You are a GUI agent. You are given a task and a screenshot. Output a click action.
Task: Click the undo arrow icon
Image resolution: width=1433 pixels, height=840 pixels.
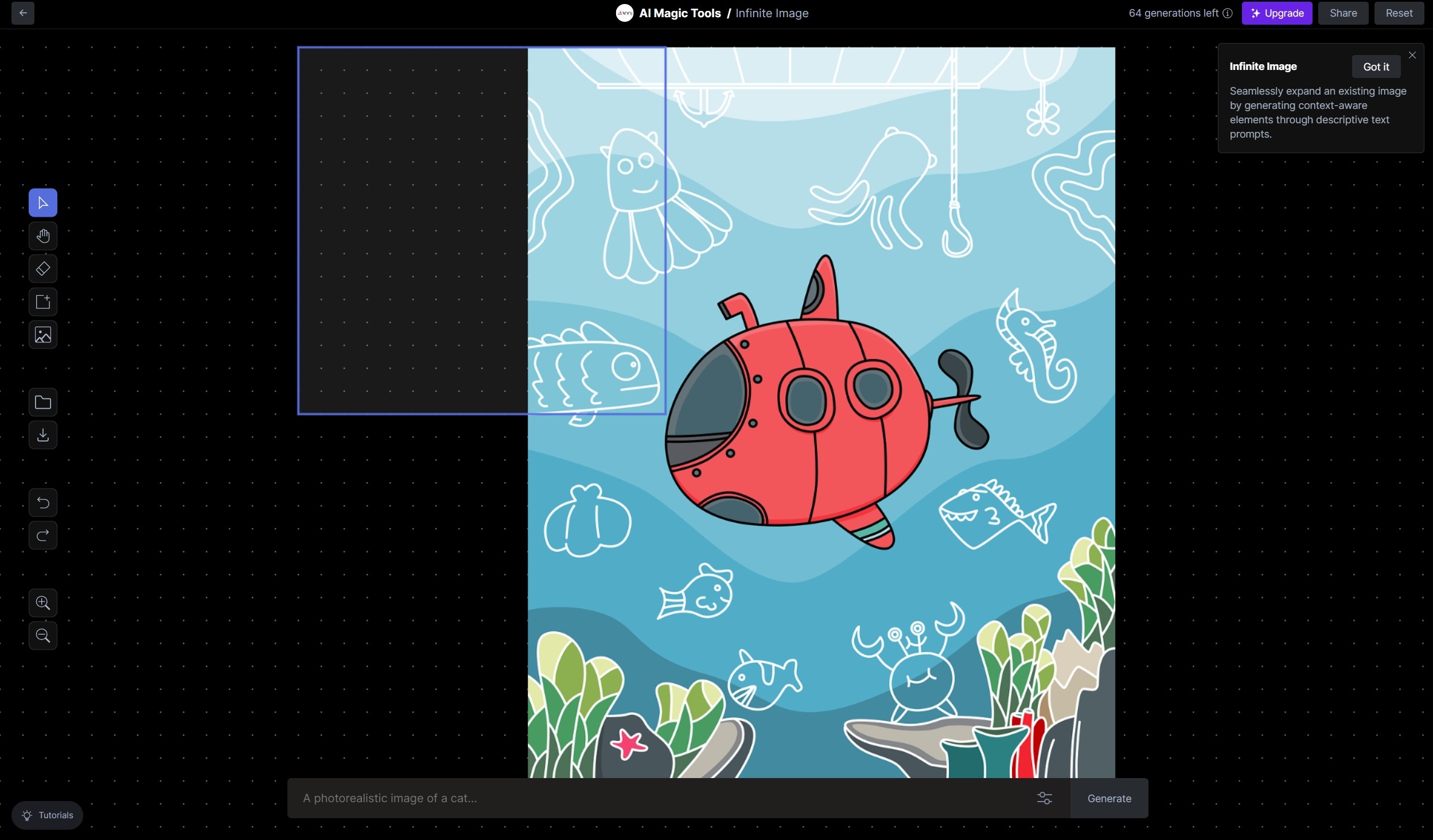tap(43, 503)
